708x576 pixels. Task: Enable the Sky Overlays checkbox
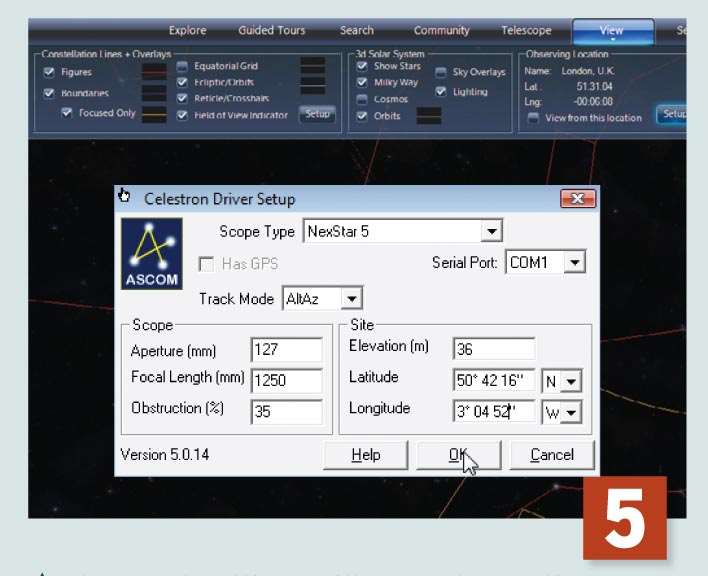pos(441,72)
